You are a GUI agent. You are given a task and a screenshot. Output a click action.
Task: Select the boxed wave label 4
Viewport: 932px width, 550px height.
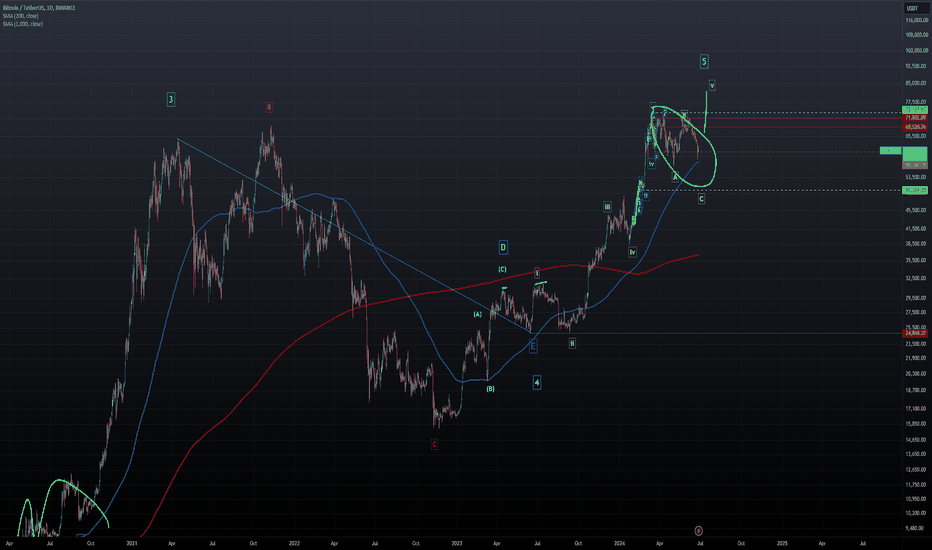tap(537, 382)
